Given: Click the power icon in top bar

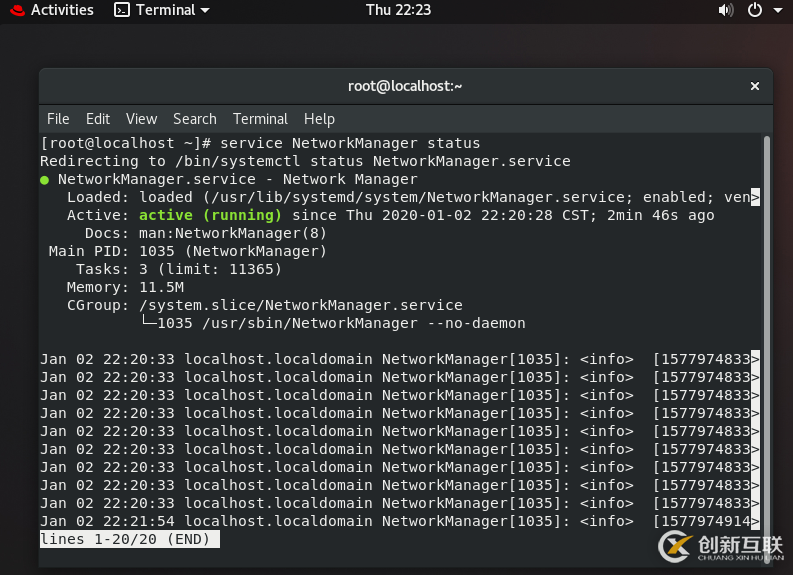Looking at the screenshot, I should (x=754, y=10).
